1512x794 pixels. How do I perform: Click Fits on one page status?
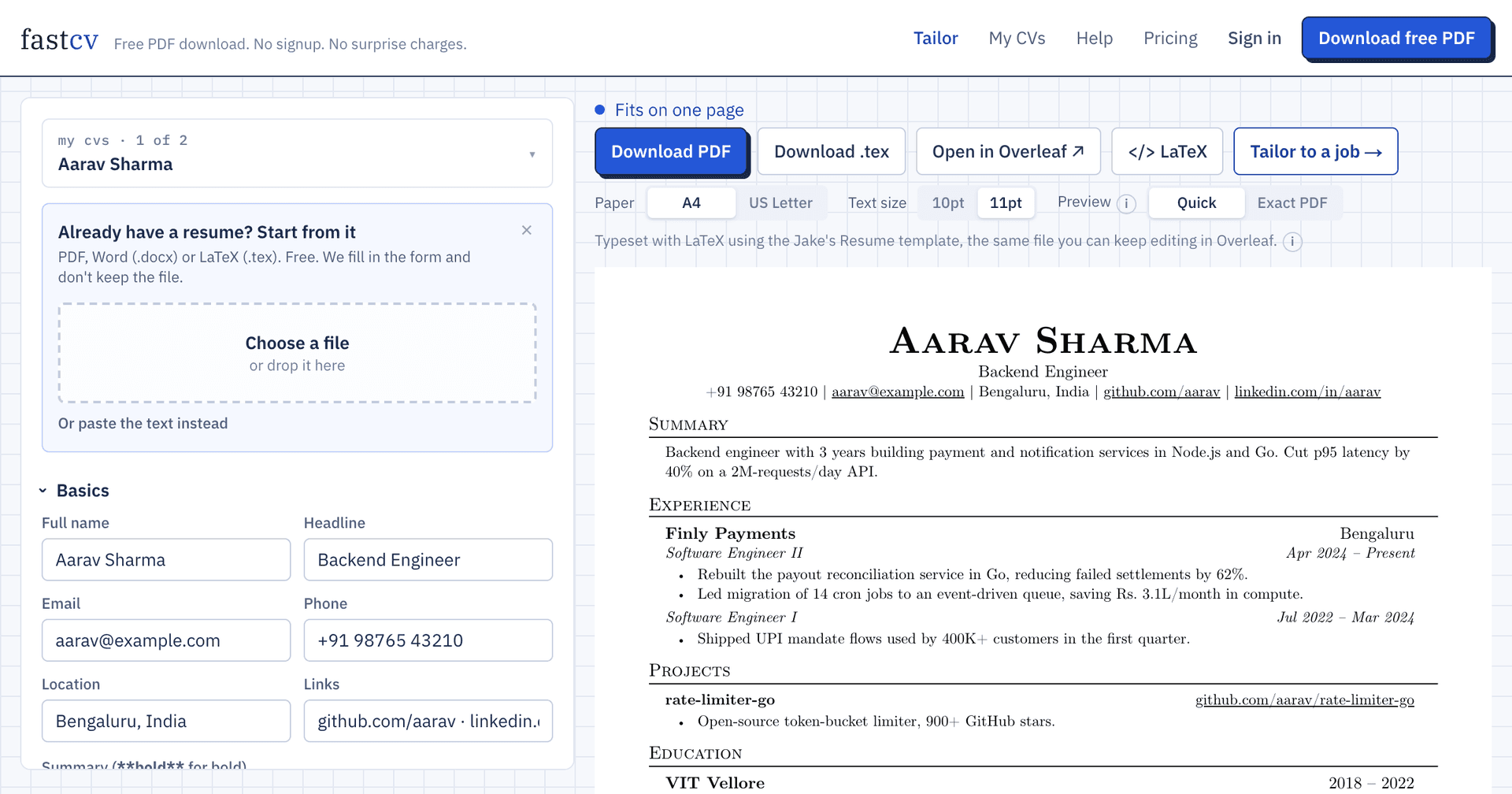669,110
